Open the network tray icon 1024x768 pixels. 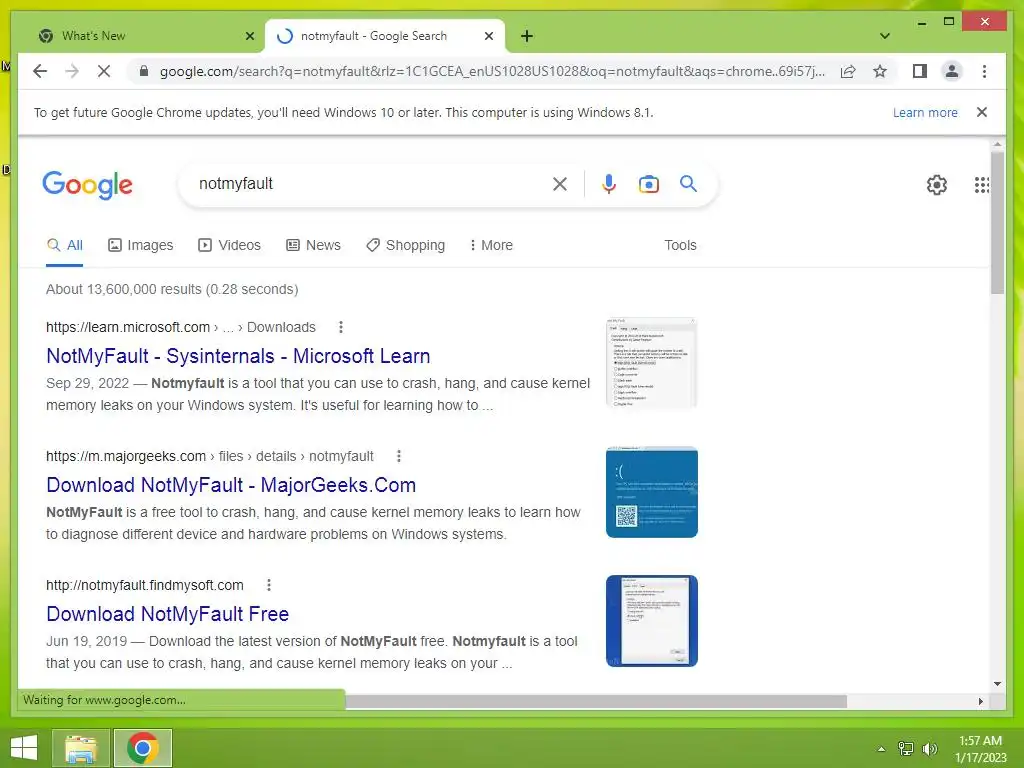[x=906, y=749]
